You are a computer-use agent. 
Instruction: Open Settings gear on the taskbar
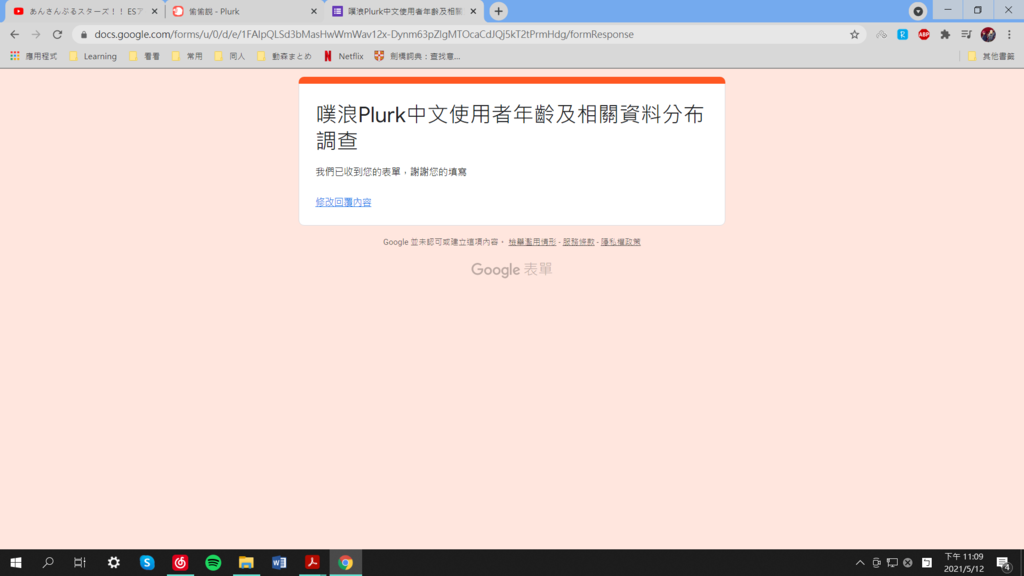point(114,562)
